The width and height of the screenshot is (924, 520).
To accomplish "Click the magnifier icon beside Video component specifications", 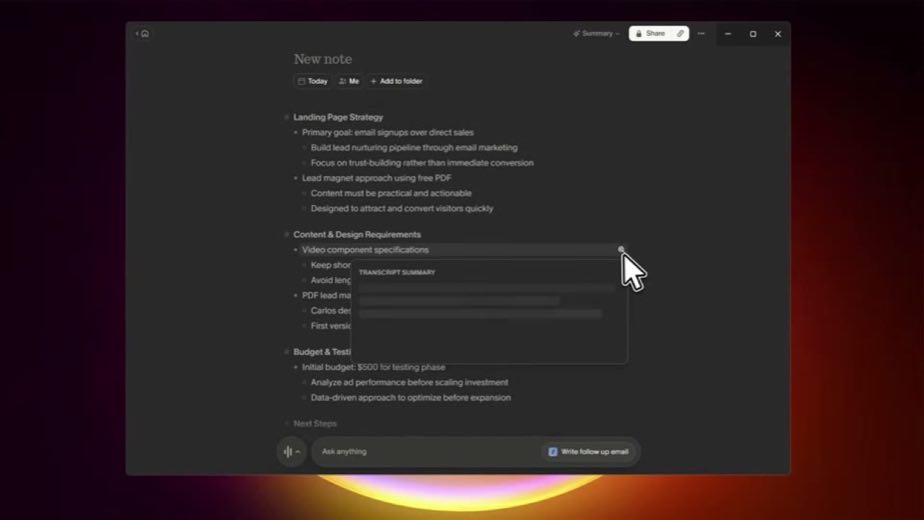I will [x=621, y=249].
